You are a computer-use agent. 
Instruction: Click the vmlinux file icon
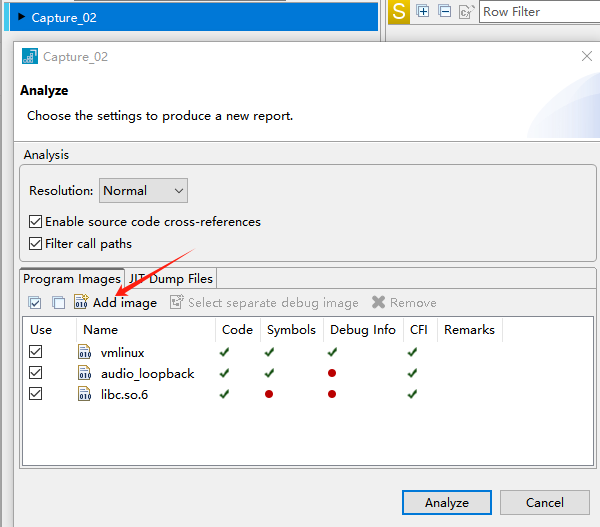pos(84,352)
